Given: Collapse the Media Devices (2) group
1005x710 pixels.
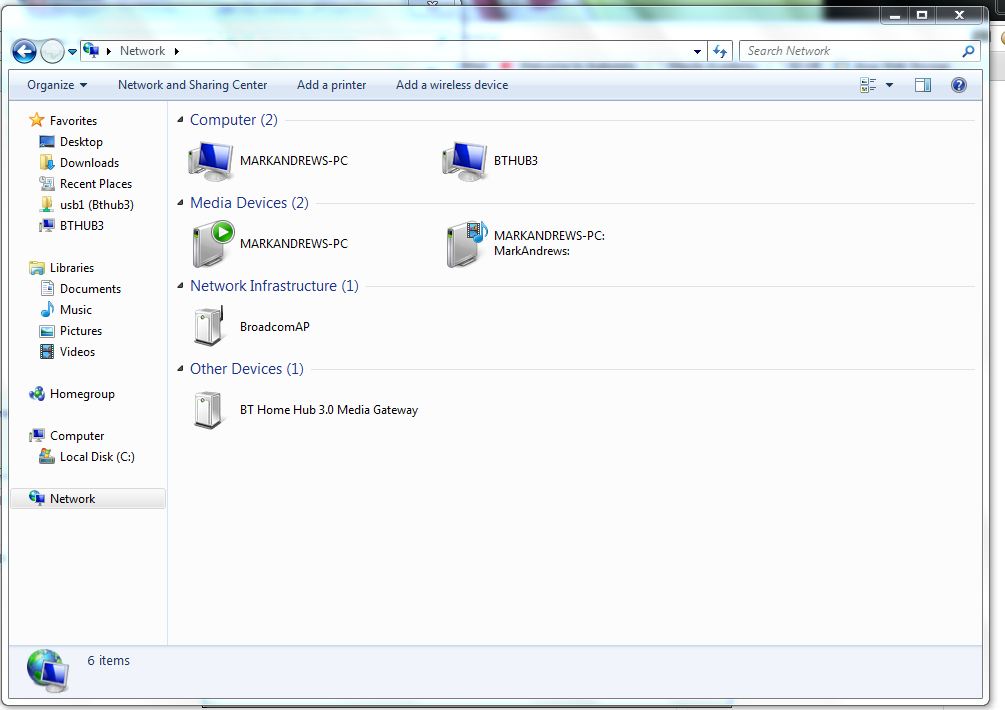Looking at the screenshot, I should tap(180, 203).
